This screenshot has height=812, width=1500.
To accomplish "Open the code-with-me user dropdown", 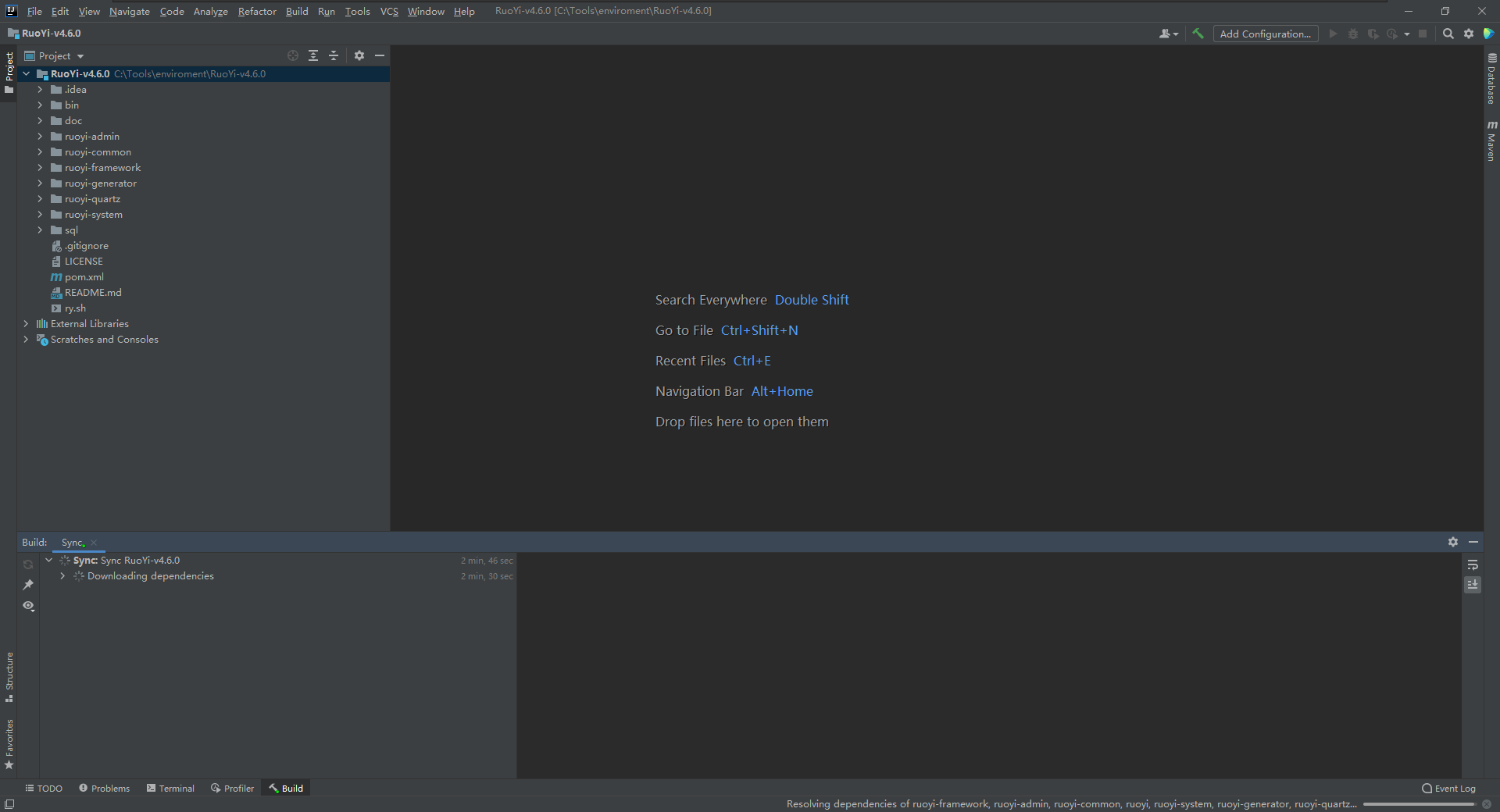I will pos(1169,34).
